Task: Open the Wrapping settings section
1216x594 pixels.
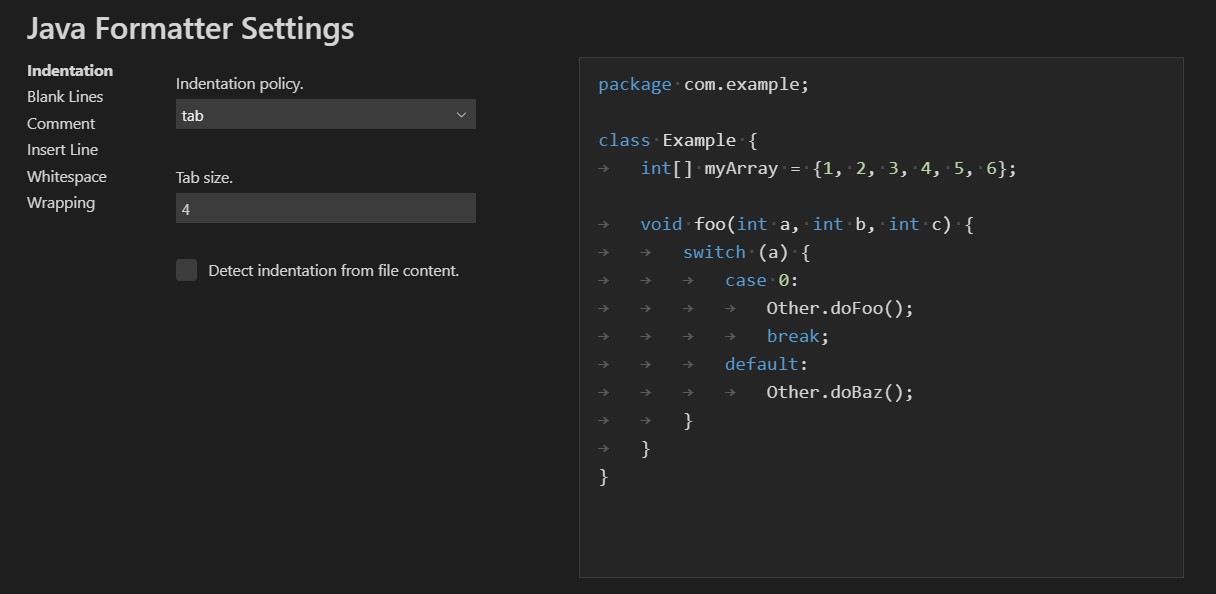Action: coord(60,202)
